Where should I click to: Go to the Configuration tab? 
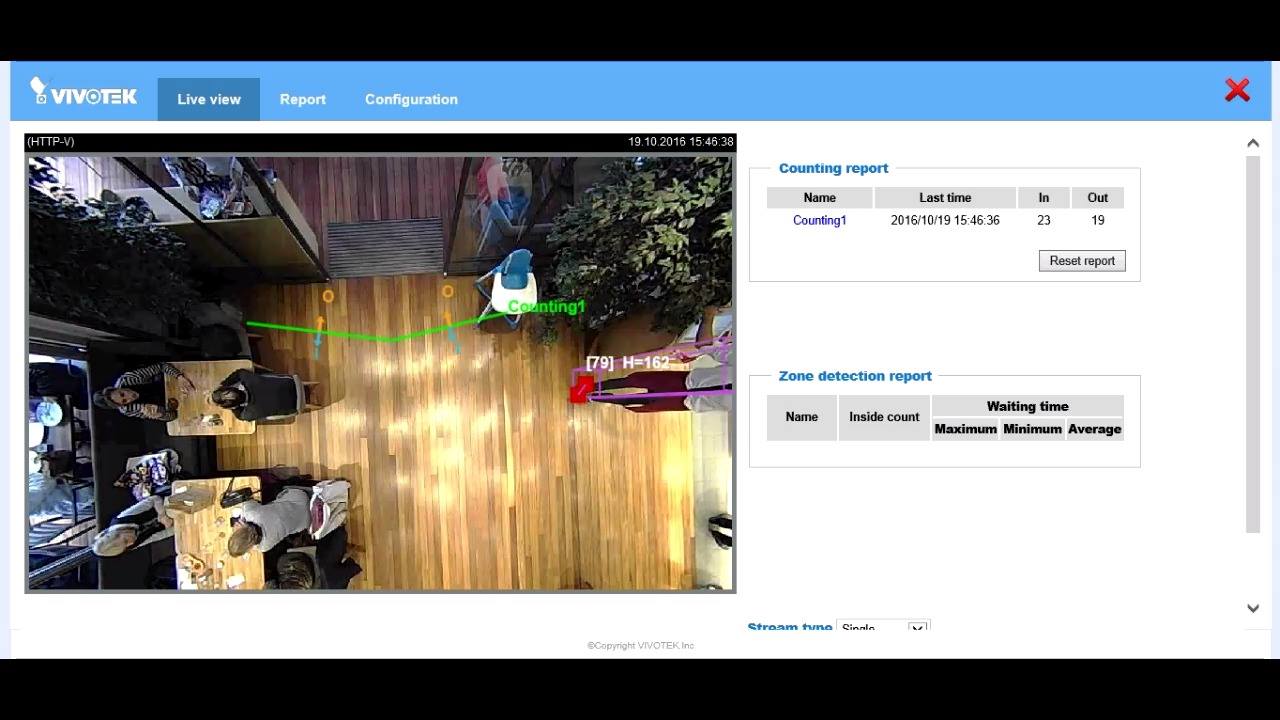click(x=411, y=99)
